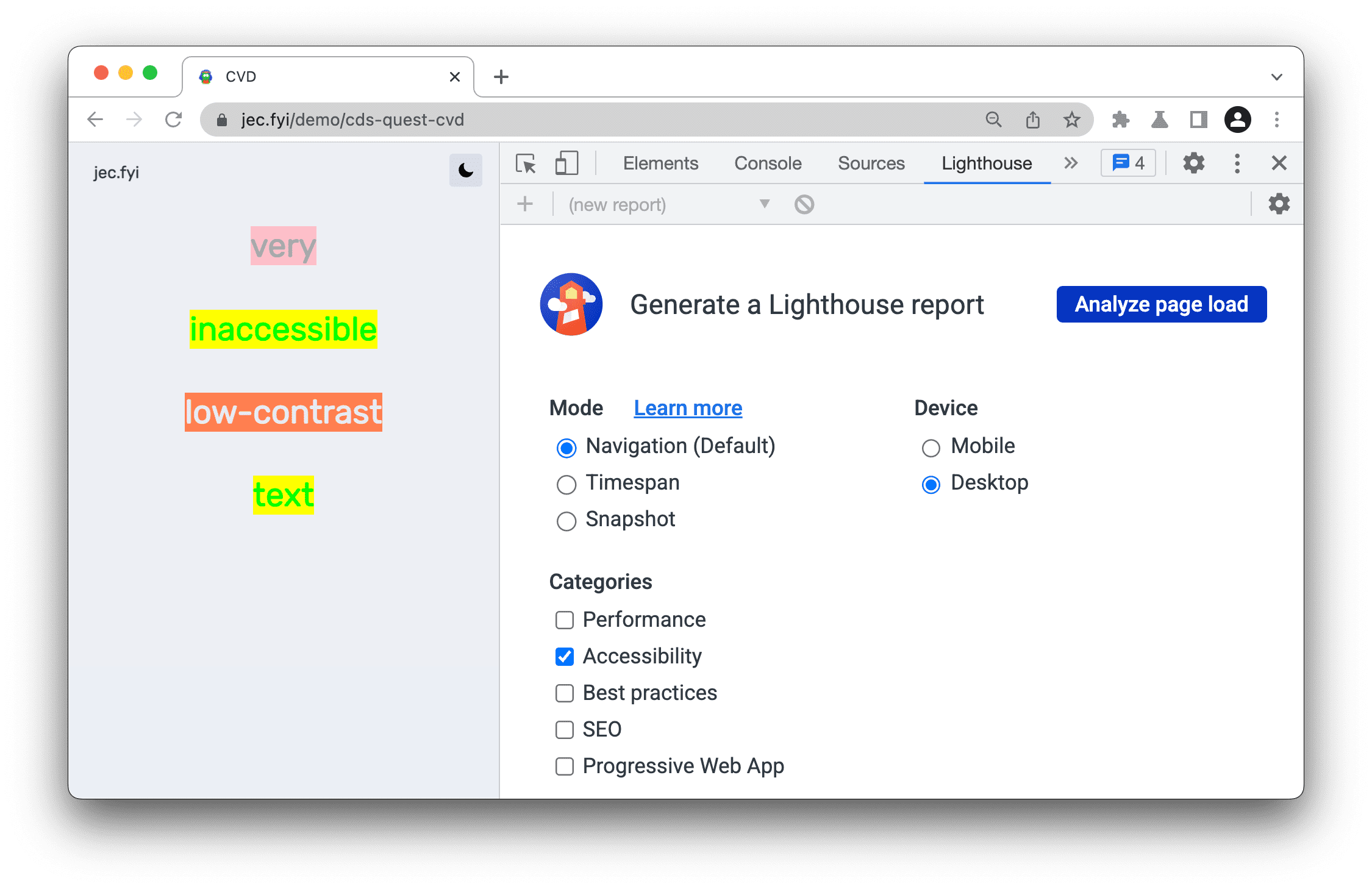The image size is (1372, 889).
Task: Select the Mobile device radio button
Action: 930,447
